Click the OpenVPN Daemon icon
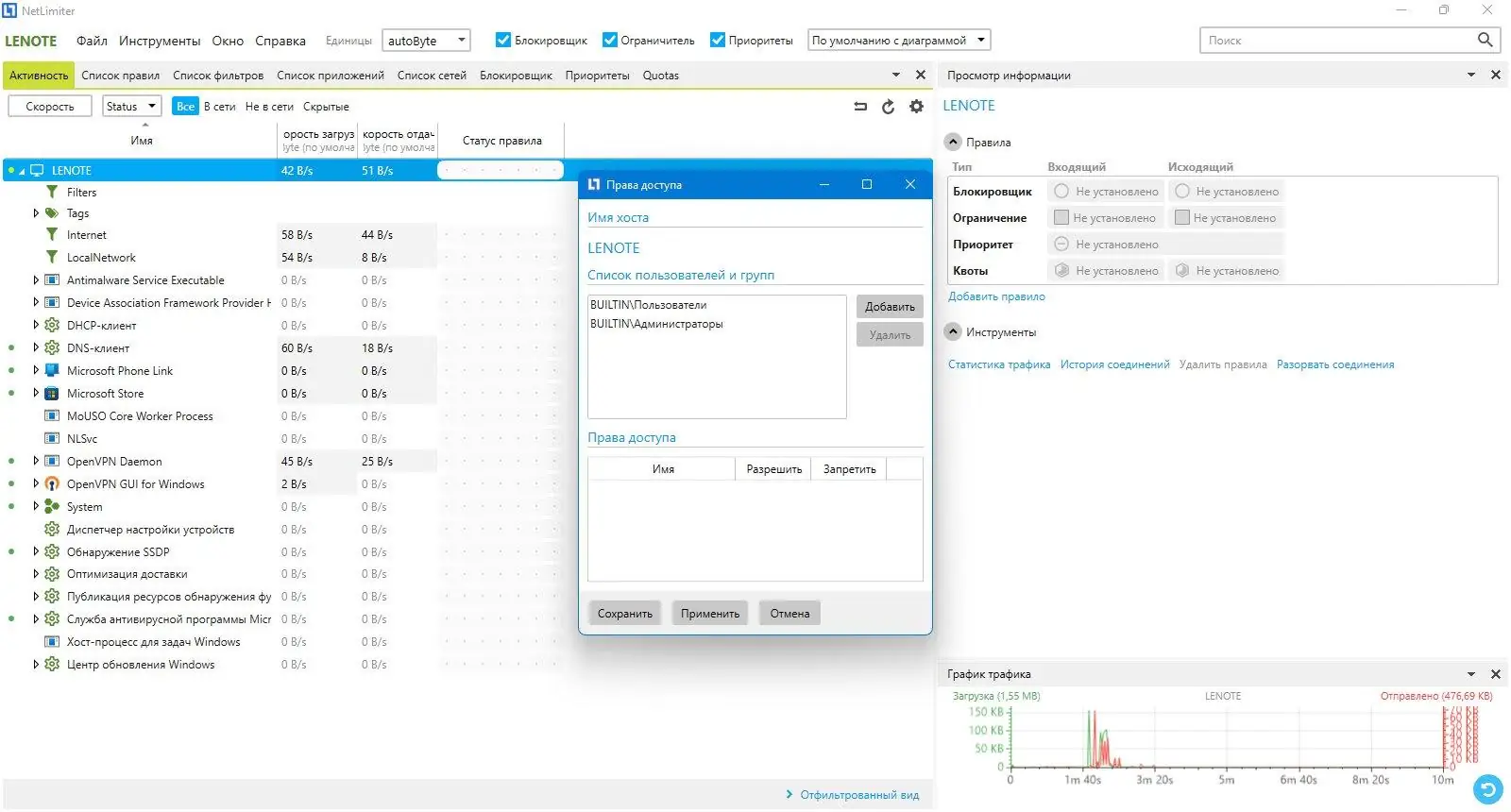Viewport: 1511px width, 812px height. (x=52, y=462)
